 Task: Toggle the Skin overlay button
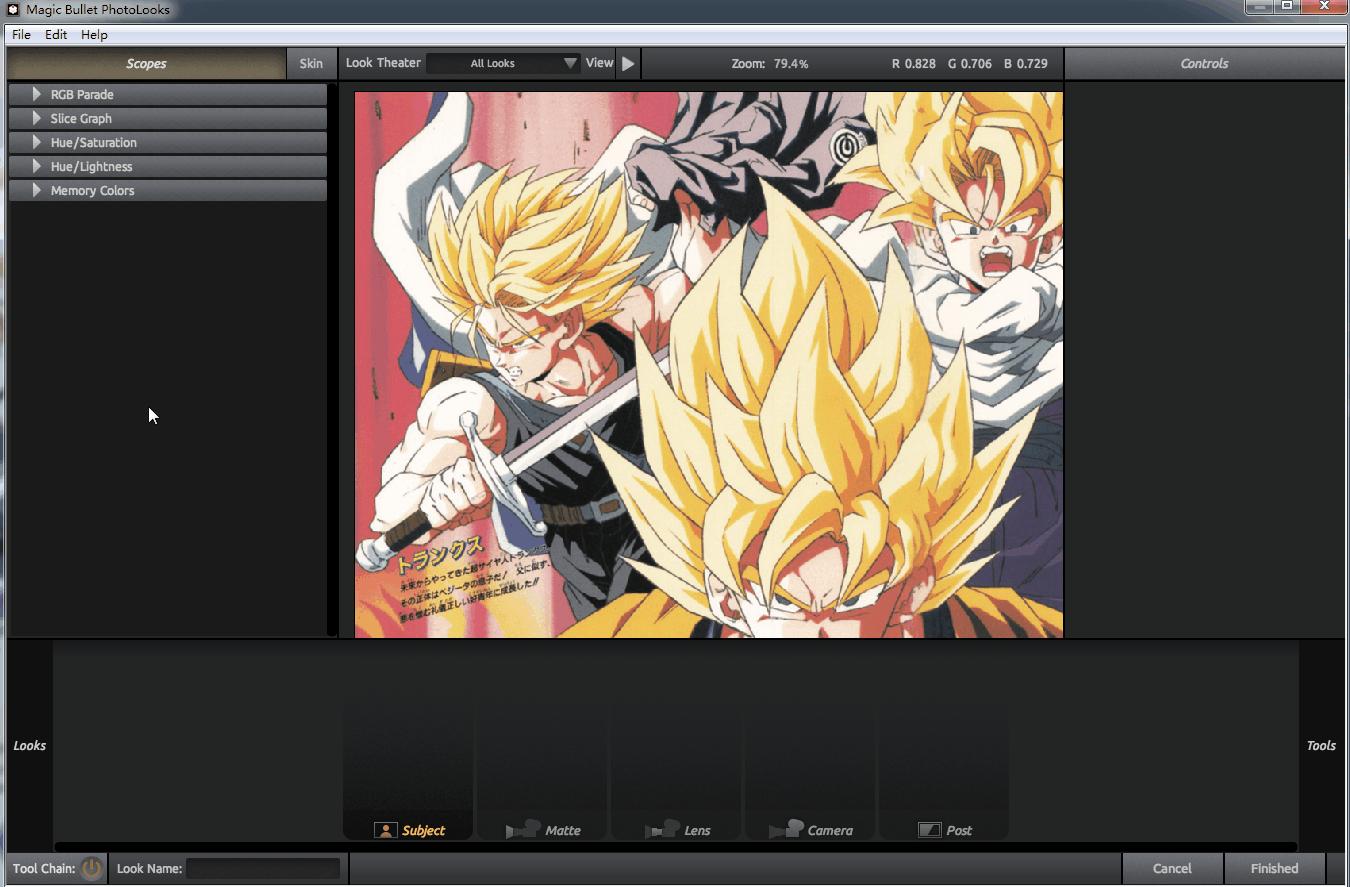pos(311,63)
